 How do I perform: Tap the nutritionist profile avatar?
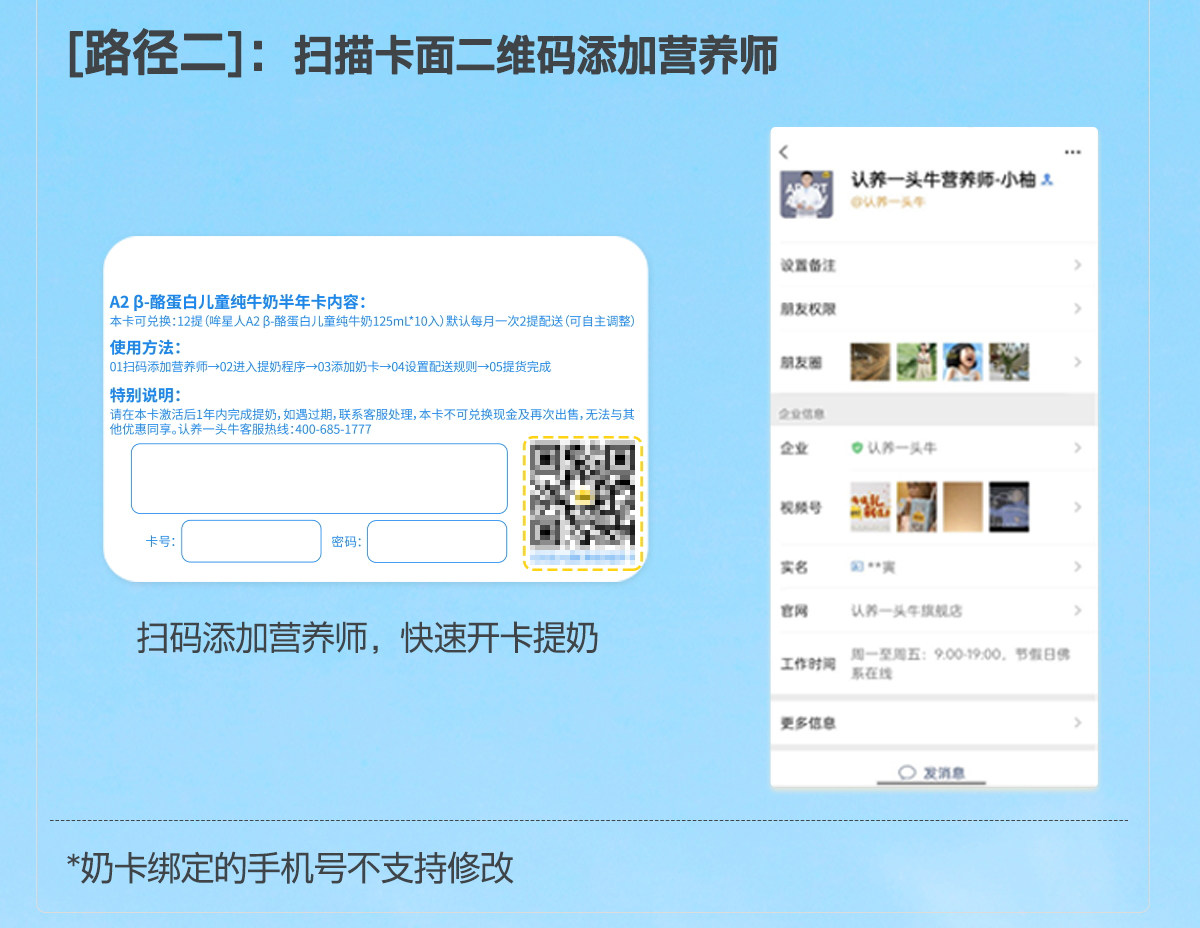point(806,194)
